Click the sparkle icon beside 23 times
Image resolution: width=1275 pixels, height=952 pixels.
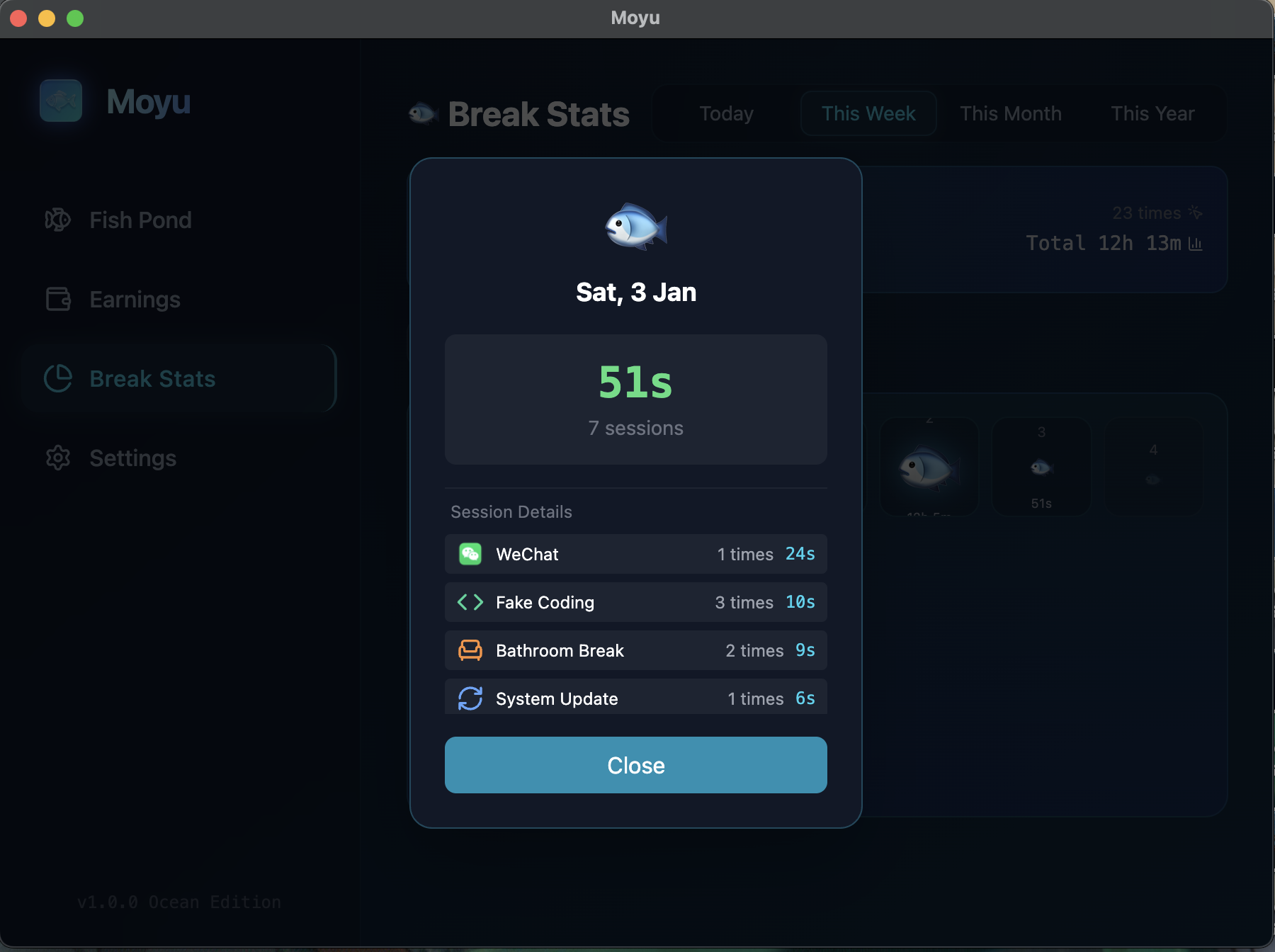(1196, 212)
